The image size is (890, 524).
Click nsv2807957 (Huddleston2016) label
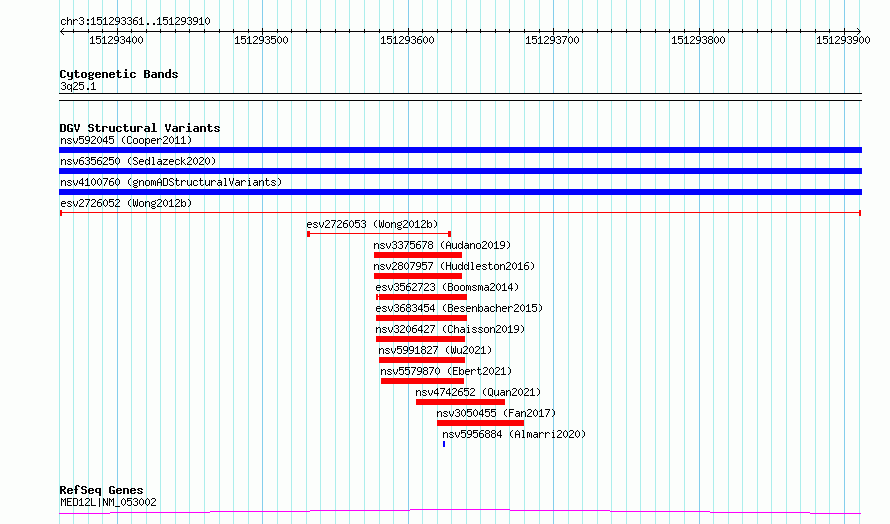tap(454, 266)
